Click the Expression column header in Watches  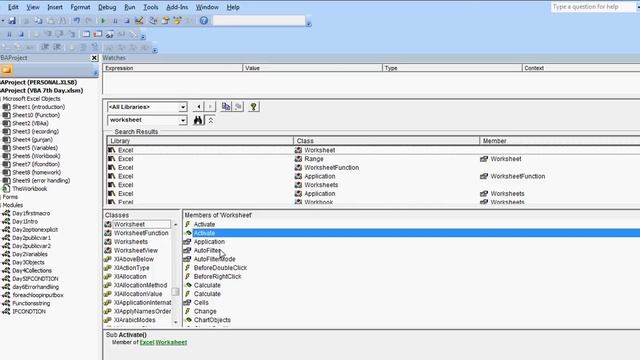(x=173, y=68)
